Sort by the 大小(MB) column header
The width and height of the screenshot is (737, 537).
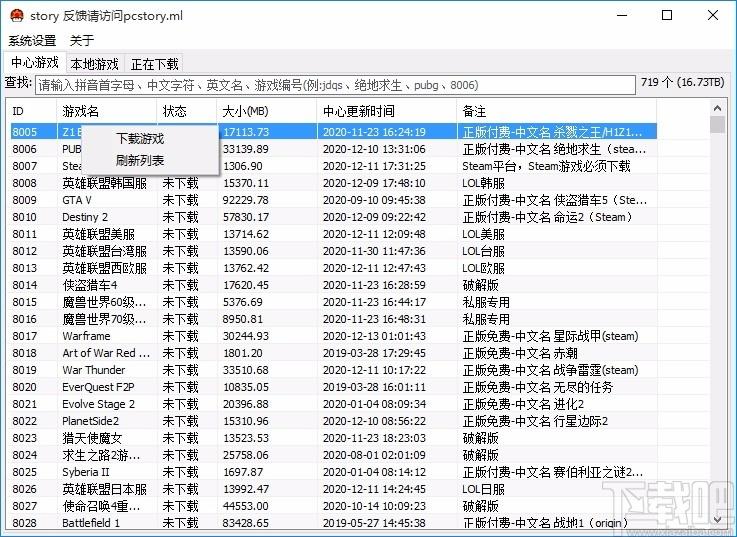pyautogui.click(x=267, y=111)
